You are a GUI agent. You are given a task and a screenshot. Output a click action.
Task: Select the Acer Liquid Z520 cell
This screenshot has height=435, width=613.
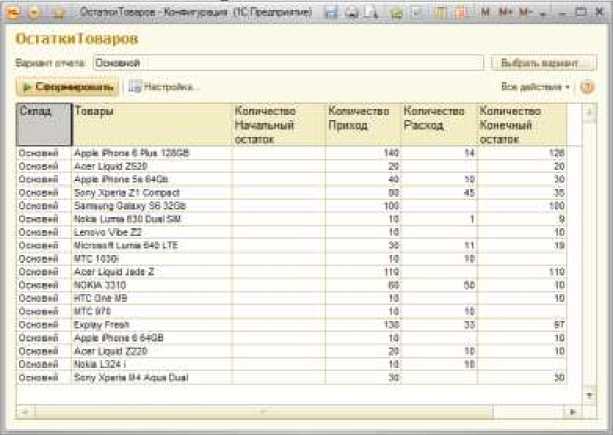pos(152,166)
